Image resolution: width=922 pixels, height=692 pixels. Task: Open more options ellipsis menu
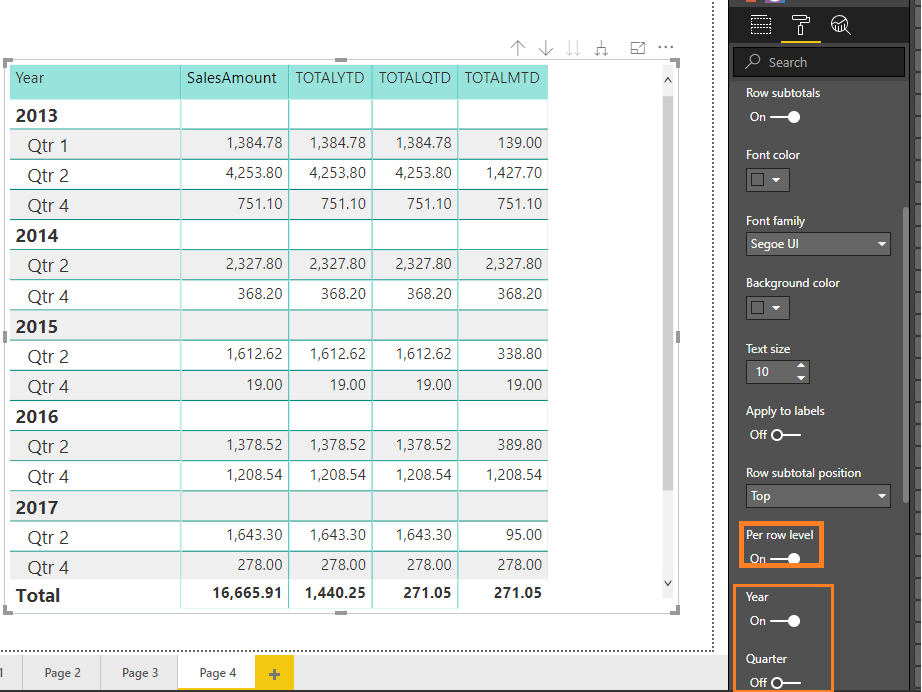(666, 47)
